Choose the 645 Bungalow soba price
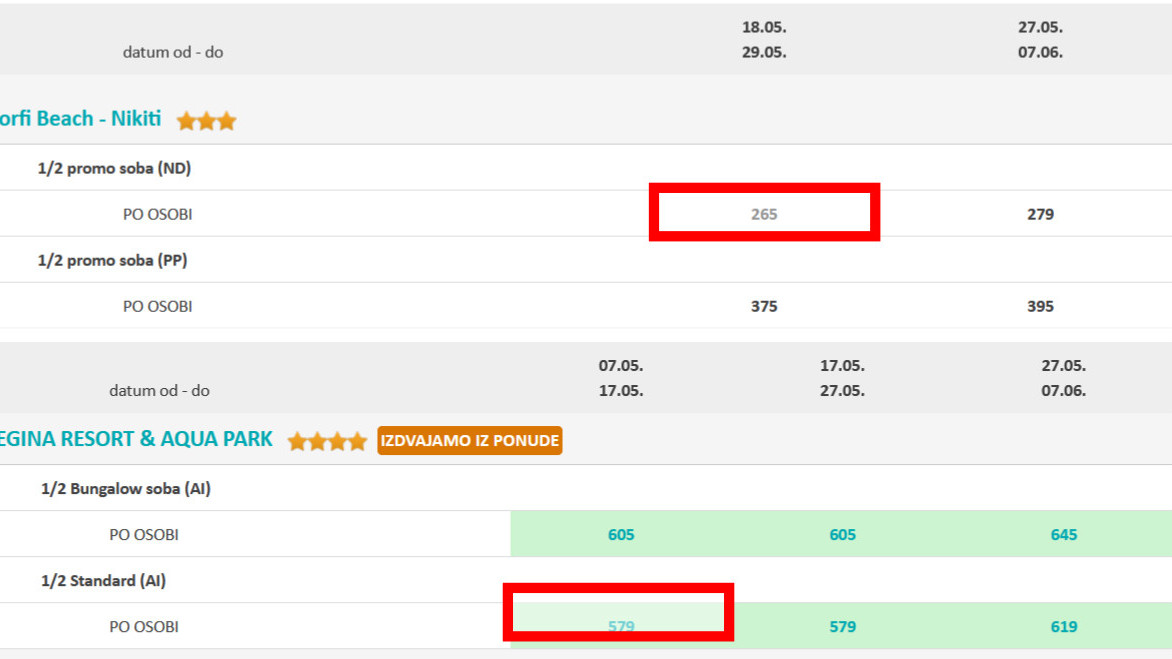 [x=1064, y=535]
